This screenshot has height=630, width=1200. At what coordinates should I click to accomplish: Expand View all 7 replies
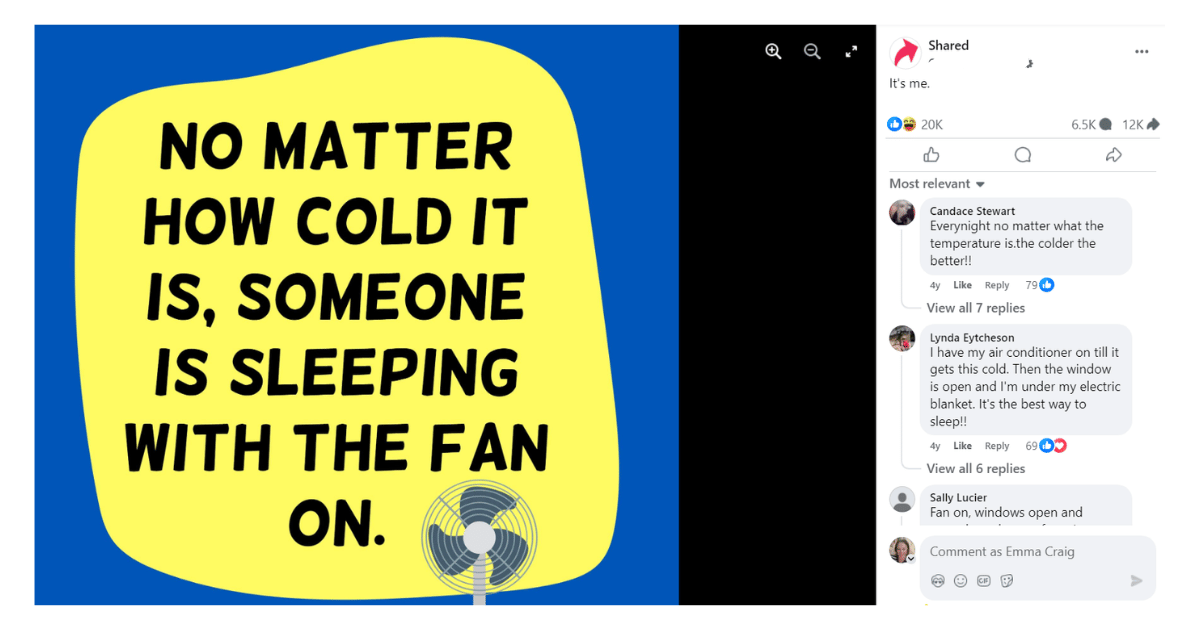(x=975, y=308)
